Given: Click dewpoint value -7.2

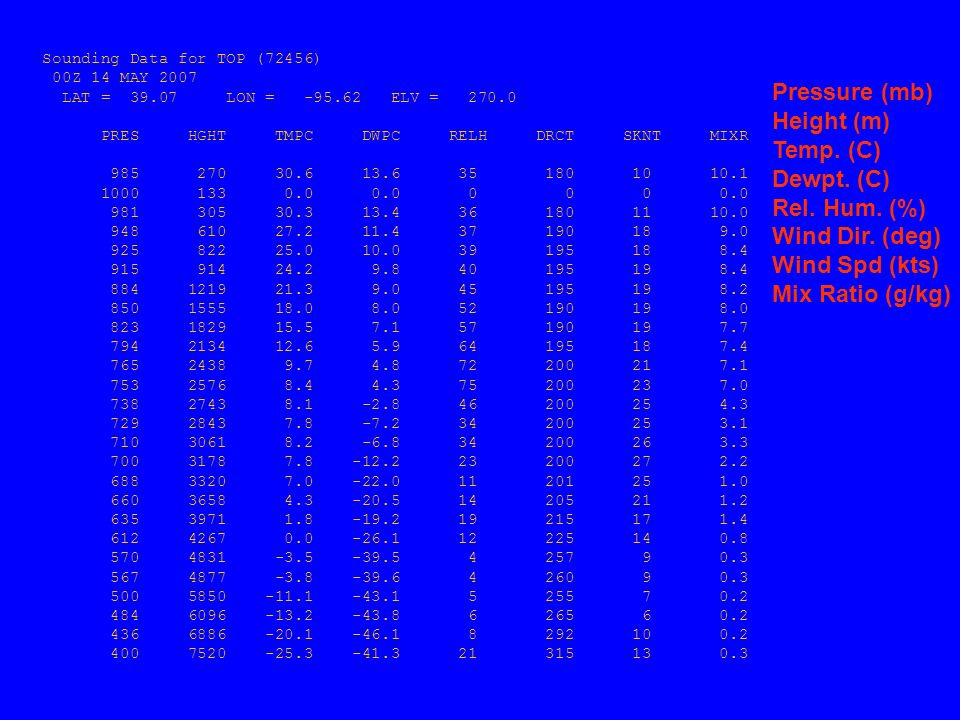Looking at the screenshot, I should click(x=381, y=423).
